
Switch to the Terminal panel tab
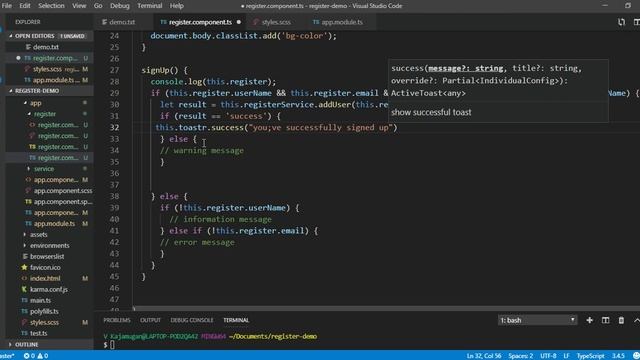[236, 320]
